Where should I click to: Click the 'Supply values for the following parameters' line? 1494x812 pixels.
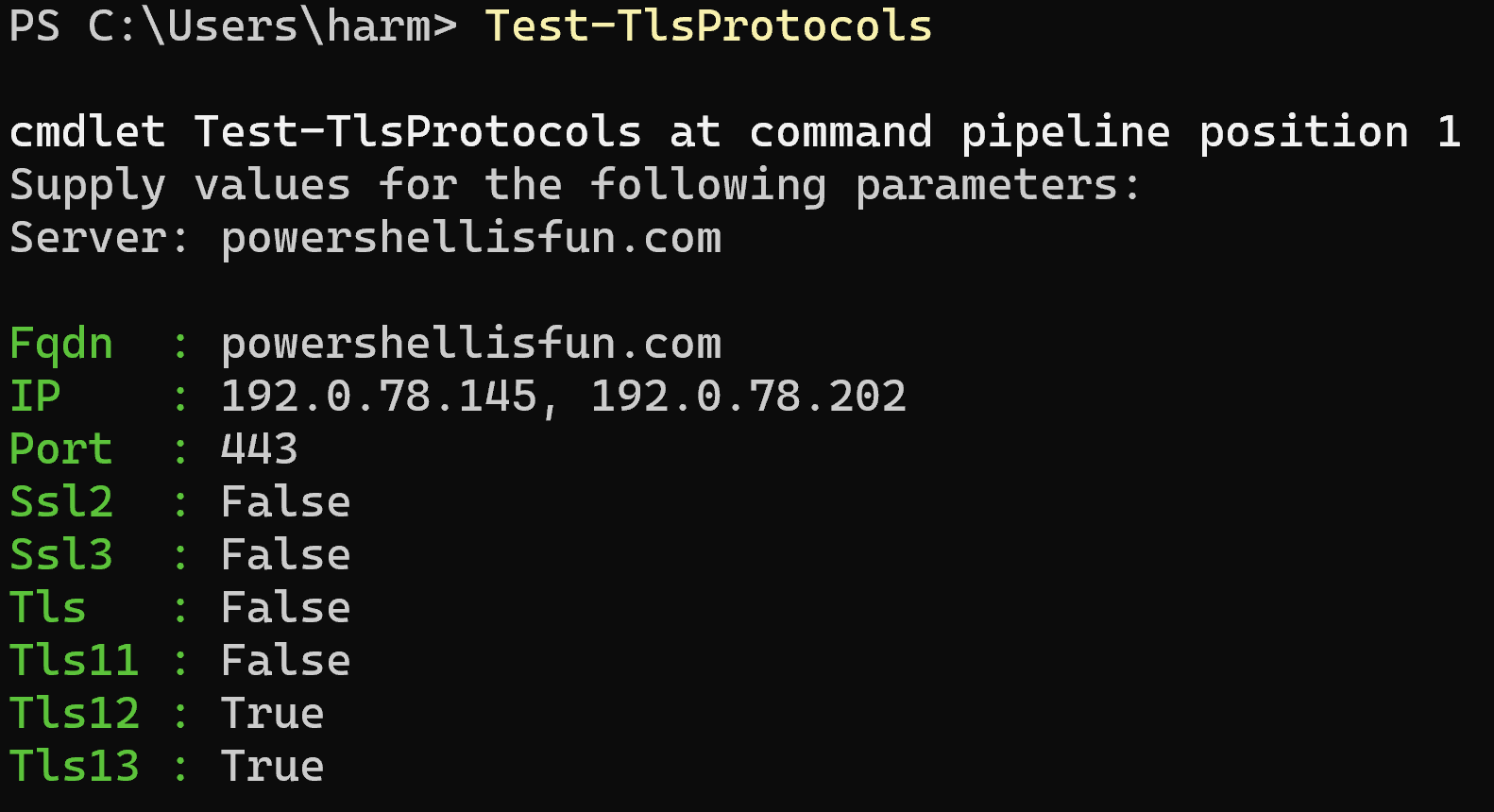(574, 185)
